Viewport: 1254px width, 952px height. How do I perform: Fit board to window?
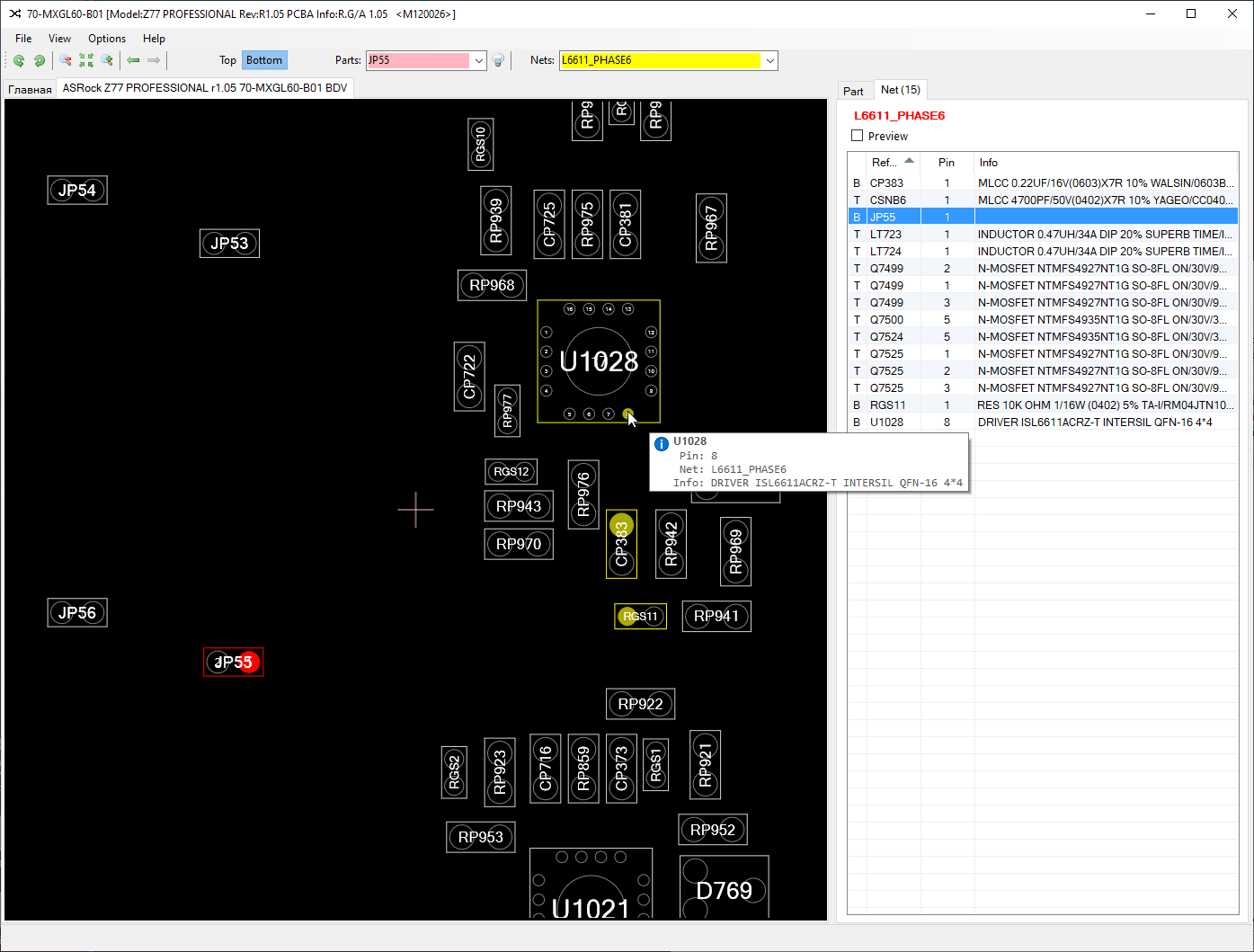[86, 60]
